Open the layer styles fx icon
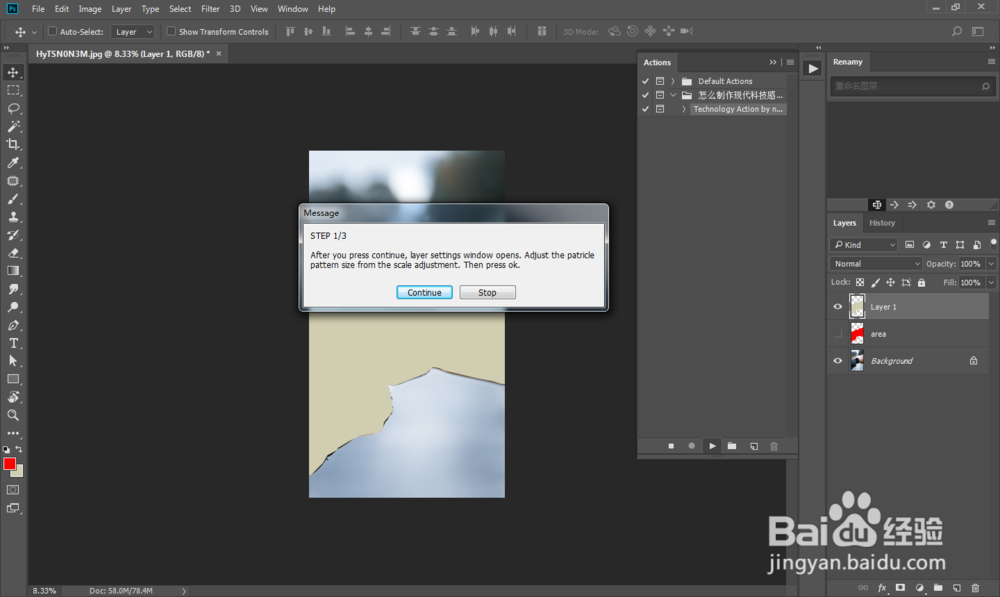Screen dimensions: 1000x597 (x=881, y=587)
